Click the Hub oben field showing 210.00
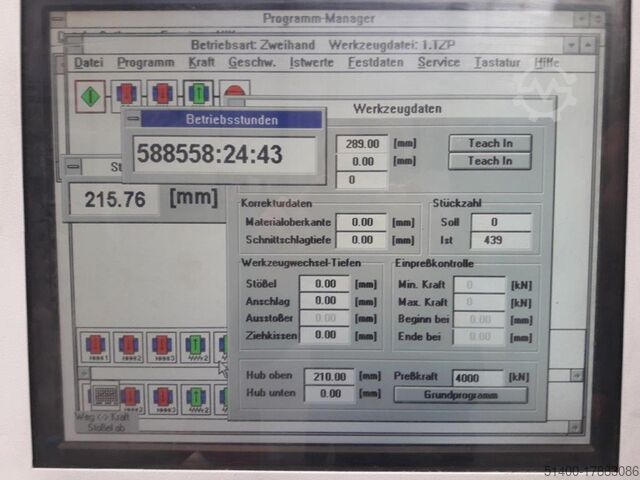Image resolution: width=640 pixels, height=480 pixels. 328,377
